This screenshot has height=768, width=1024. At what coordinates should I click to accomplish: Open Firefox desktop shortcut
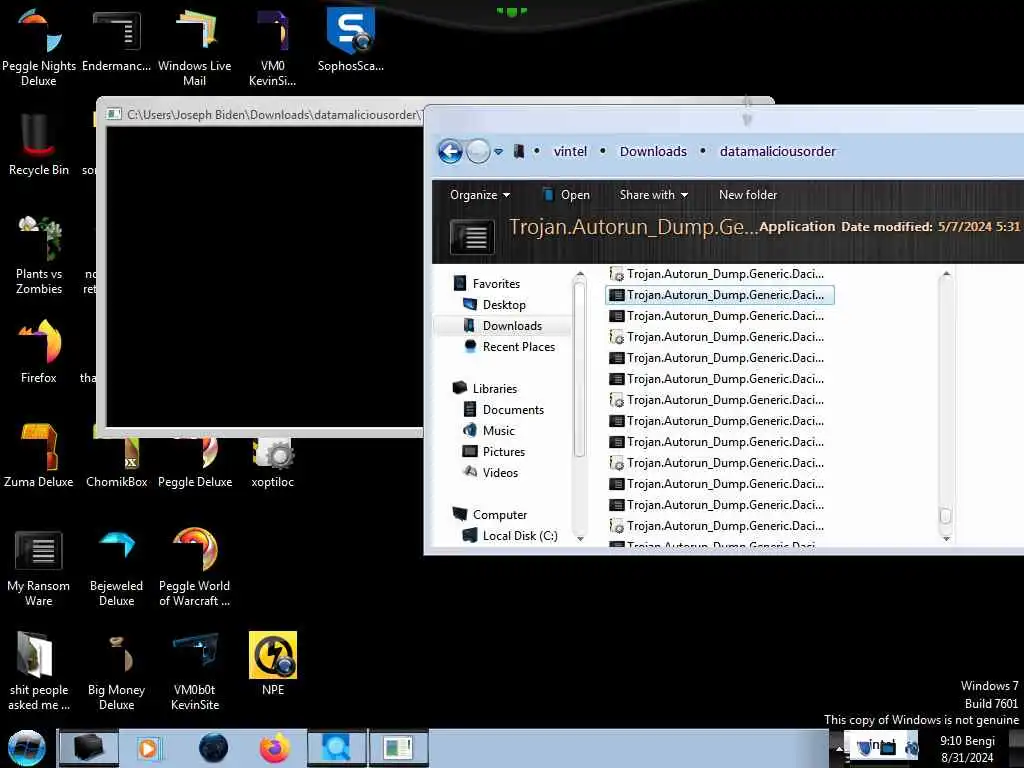(39, 352)
